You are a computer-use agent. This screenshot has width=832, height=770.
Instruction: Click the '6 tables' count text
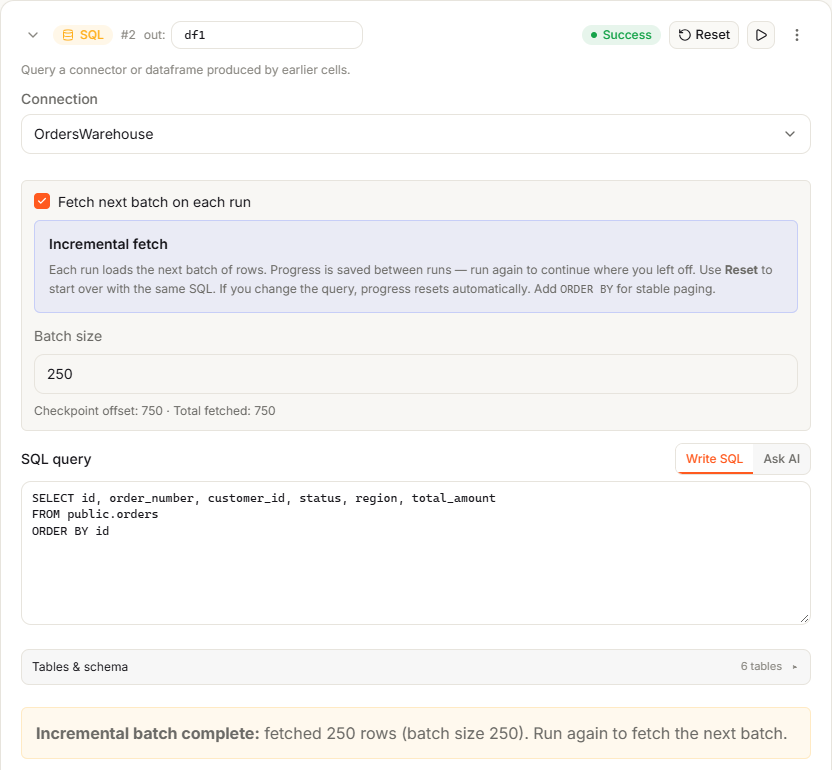coord(761,667)
